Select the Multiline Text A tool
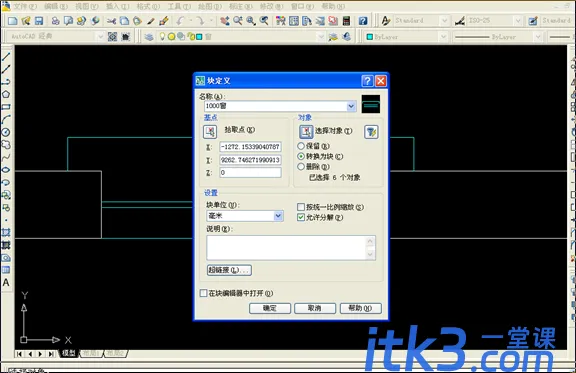 [x=6, y=283]
